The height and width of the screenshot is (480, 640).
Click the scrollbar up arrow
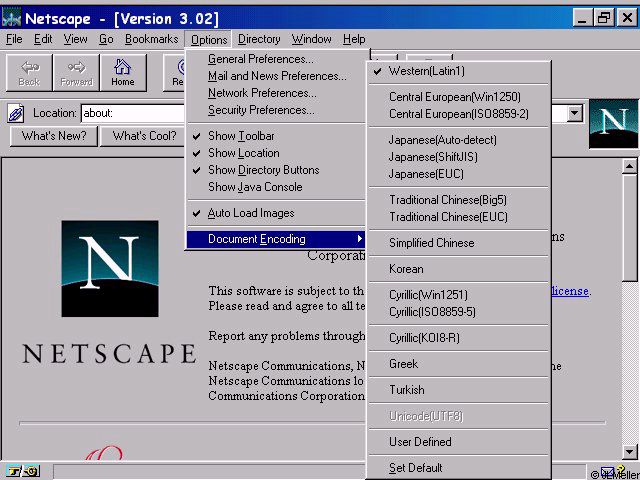click(x=629, y=166)
